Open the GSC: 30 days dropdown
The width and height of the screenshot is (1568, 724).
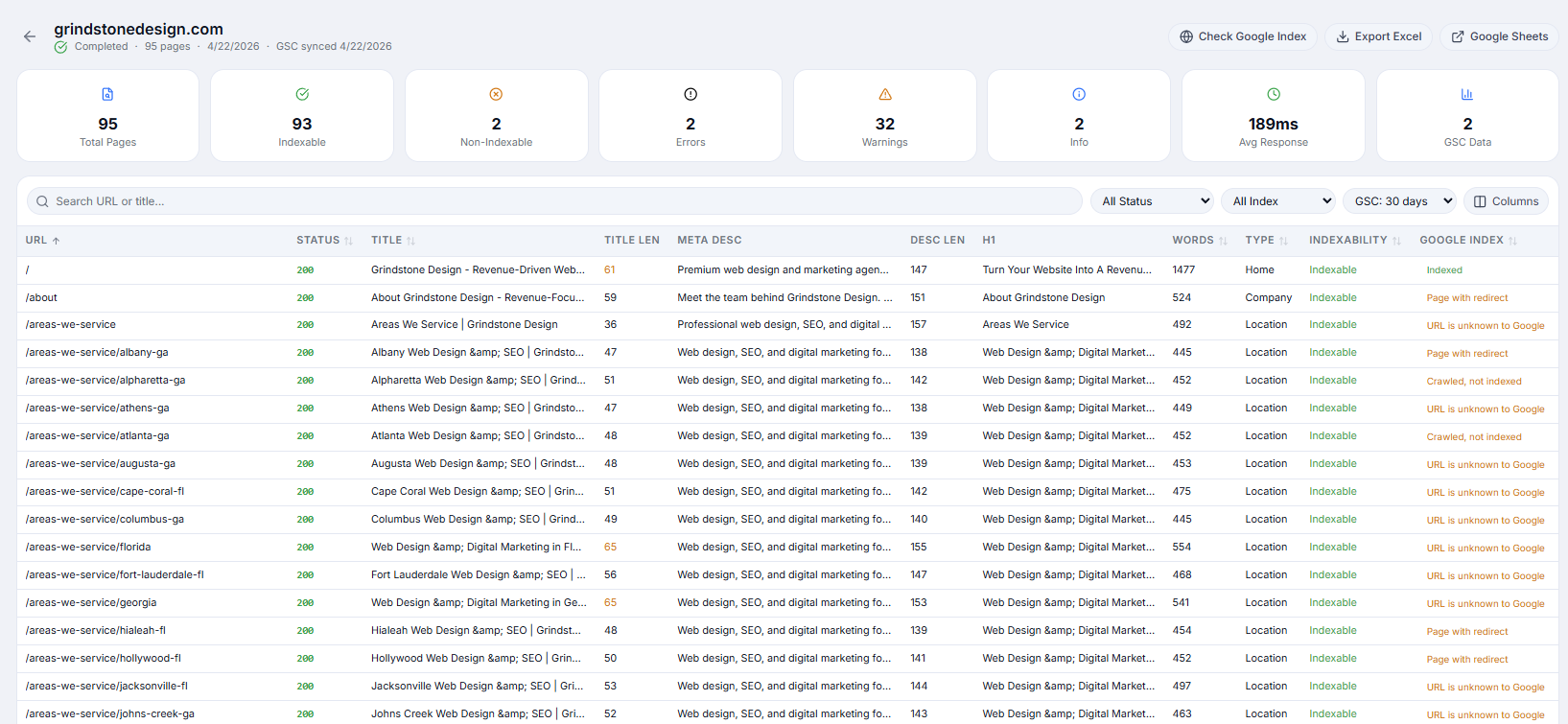click(x=1400, y=201)
